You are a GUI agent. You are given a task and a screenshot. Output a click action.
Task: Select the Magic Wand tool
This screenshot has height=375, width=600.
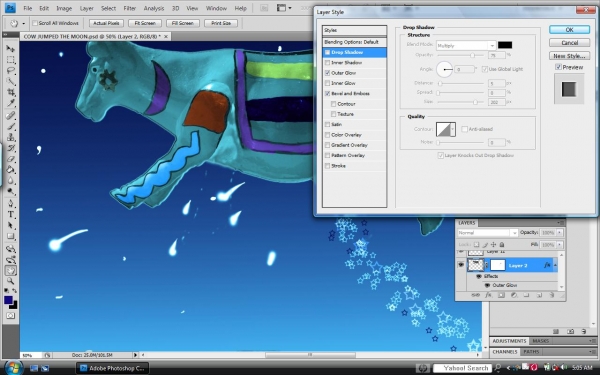click(x=10, y=81)
